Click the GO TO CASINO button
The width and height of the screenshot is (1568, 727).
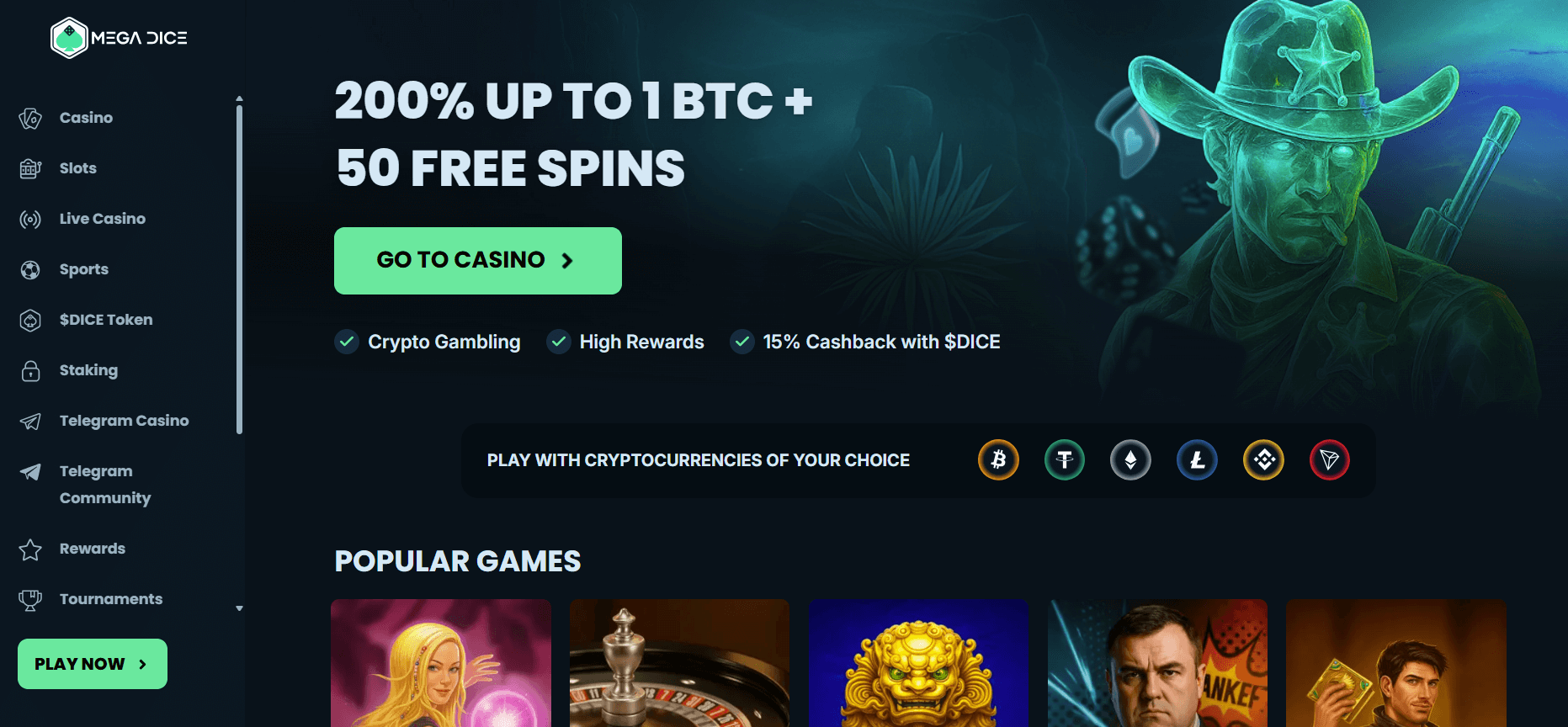478,261
